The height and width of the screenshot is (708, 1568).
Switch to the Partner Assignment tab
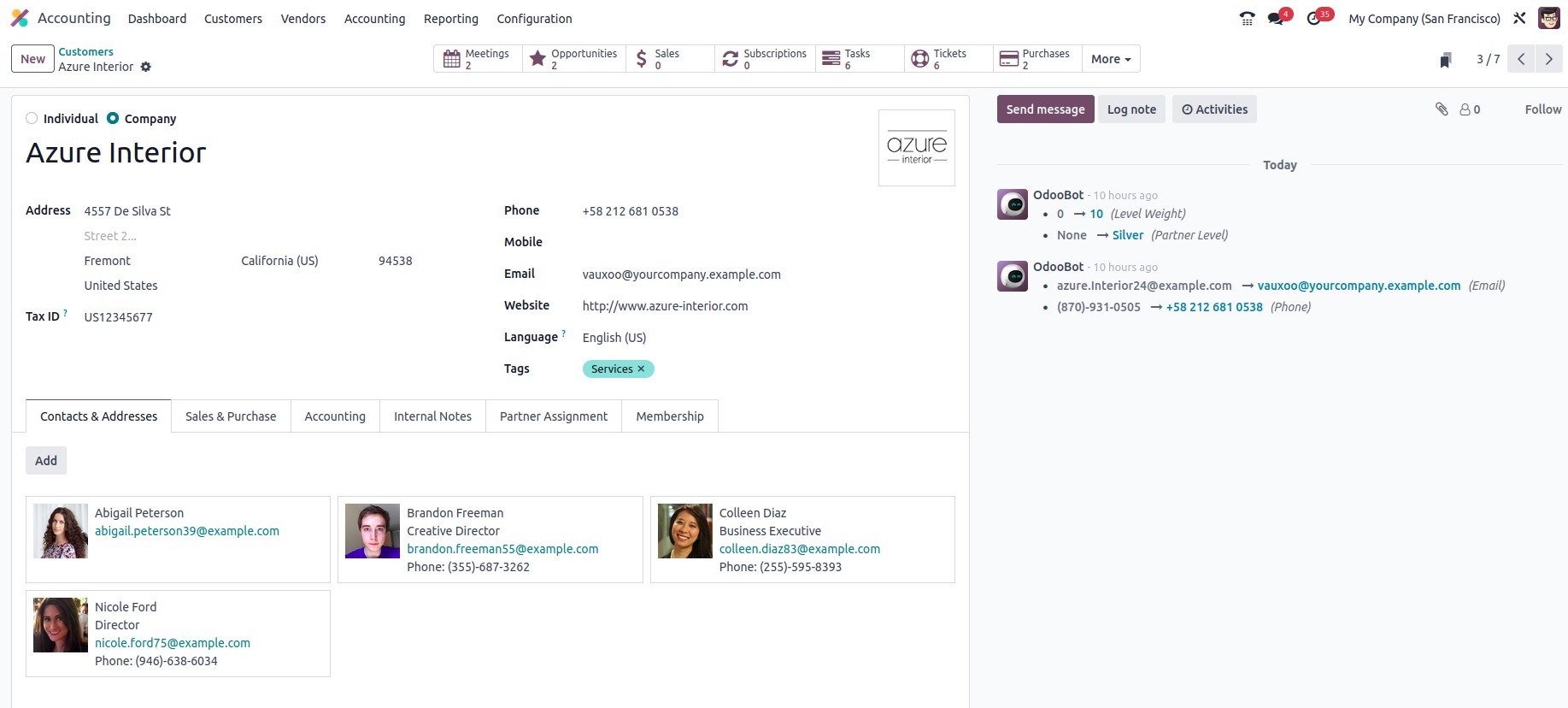[554, 416]
